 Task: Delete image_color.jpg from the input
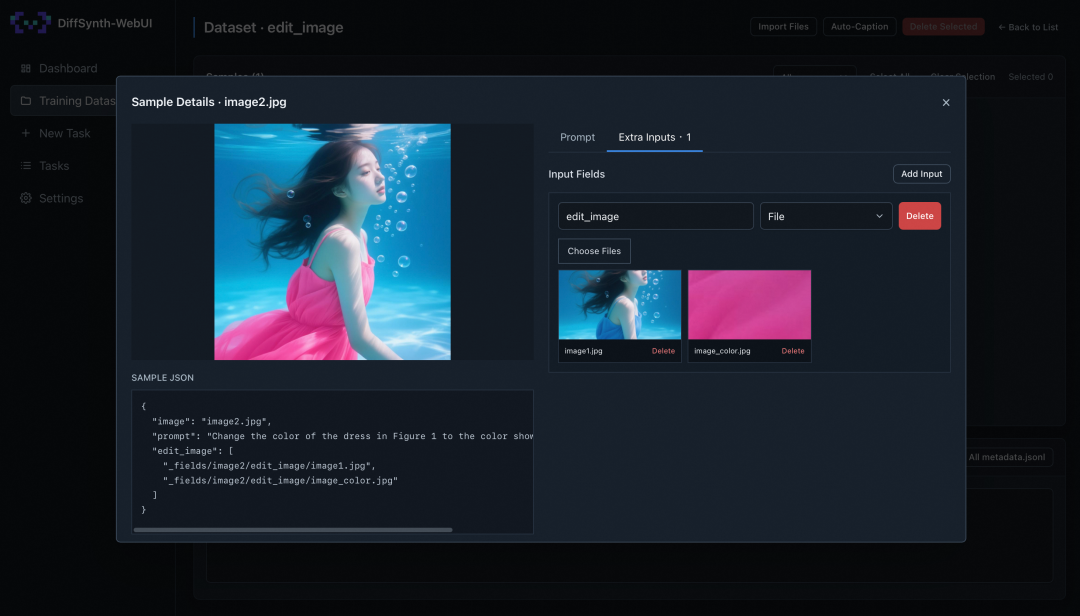[x=793, y=351]
